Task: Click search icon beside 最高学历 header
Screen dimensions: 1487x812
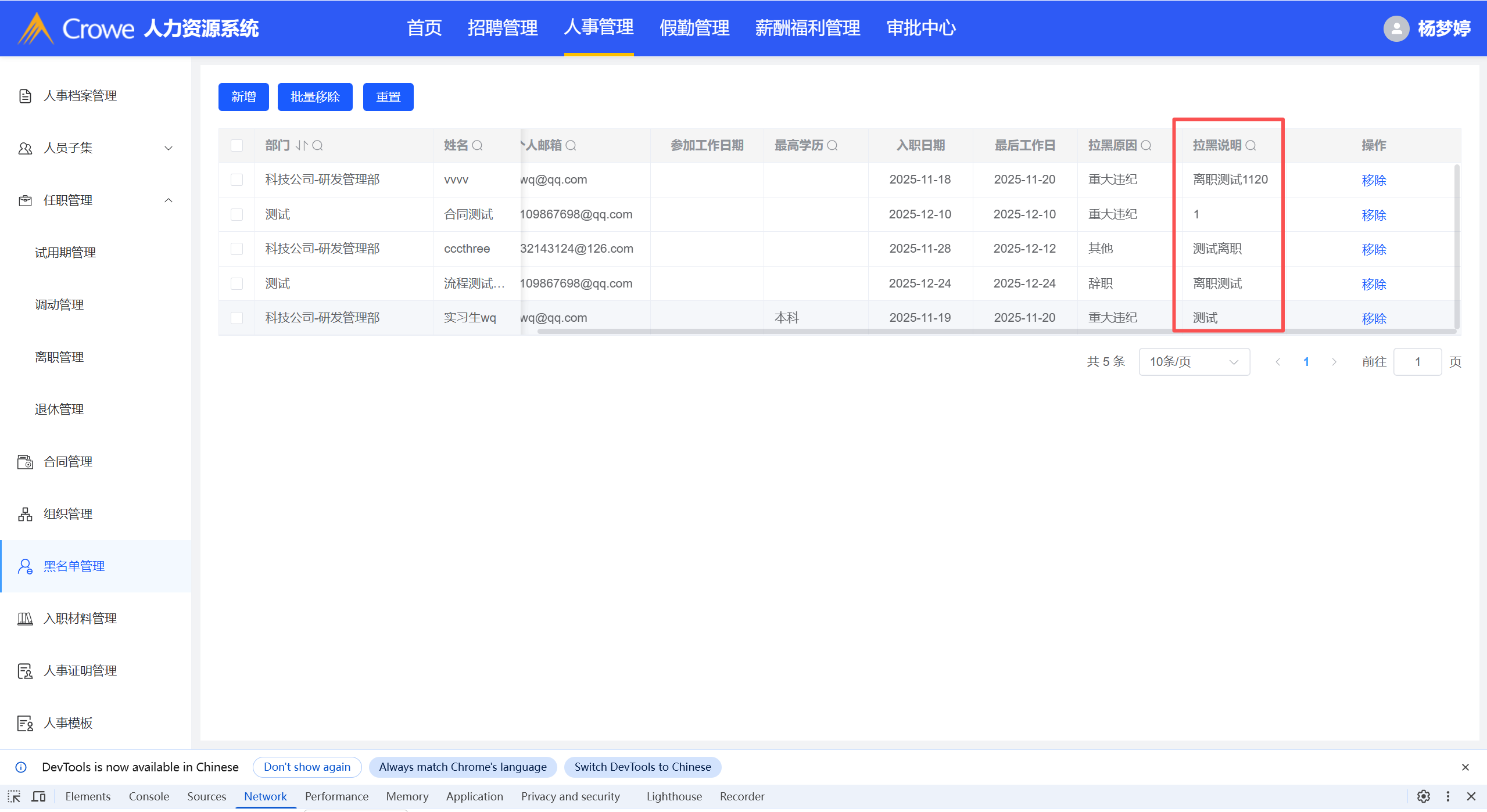Action: (832, 145)
